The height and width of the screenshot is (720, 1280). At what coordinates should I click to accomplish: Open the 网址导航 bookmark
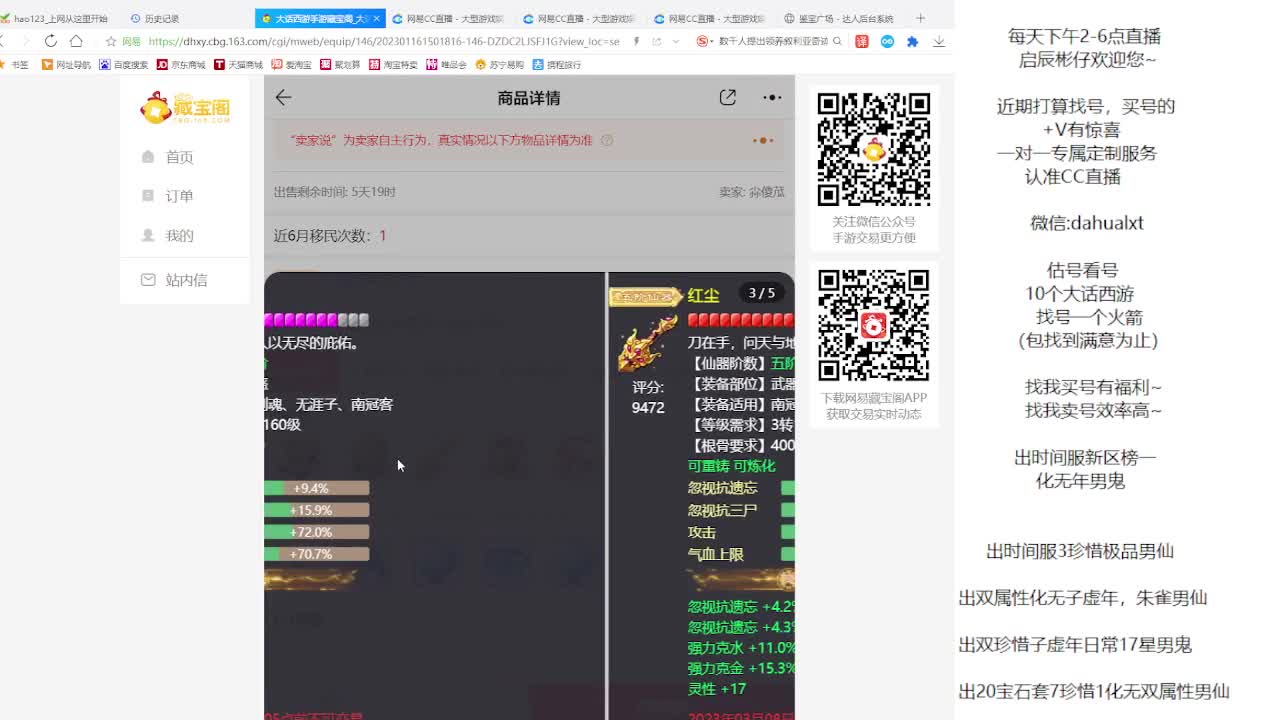[x=66, y=64]
